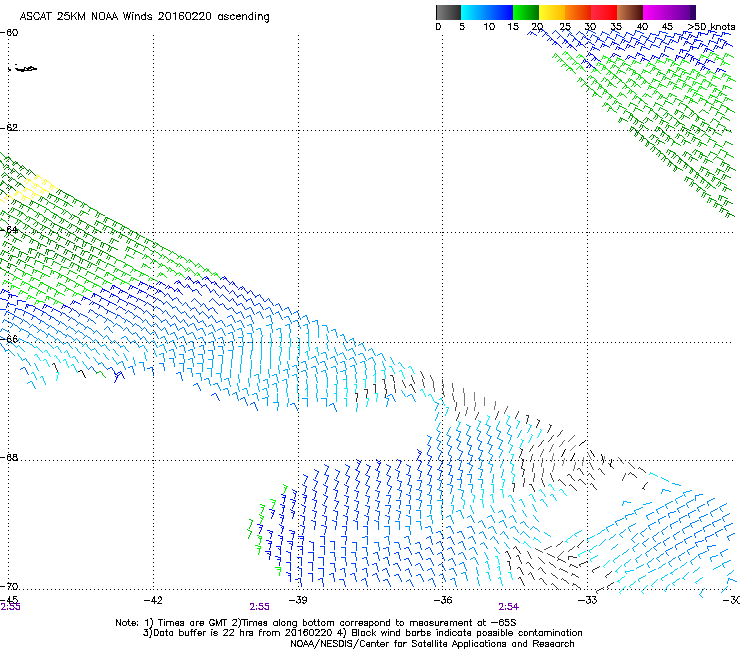Click the legend tick label 45
The width and height of the screenshot is (740, 650).
667,27
